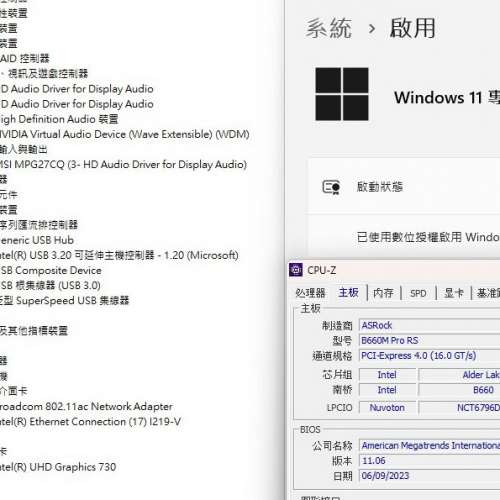Image resolution: width=500 pixels, height=500 pixels.
Task: Select 輸入與輸出 audio category
Action: [23, 149]
